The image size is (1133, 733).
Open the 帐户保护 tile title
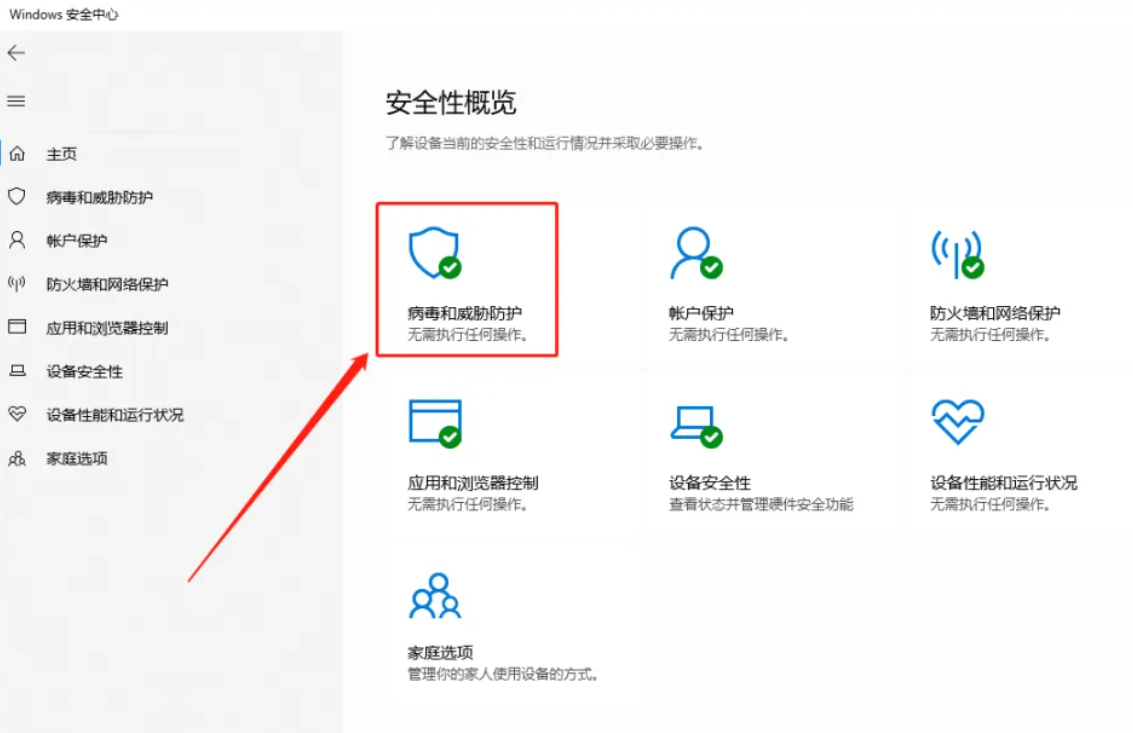coord(701,313)
